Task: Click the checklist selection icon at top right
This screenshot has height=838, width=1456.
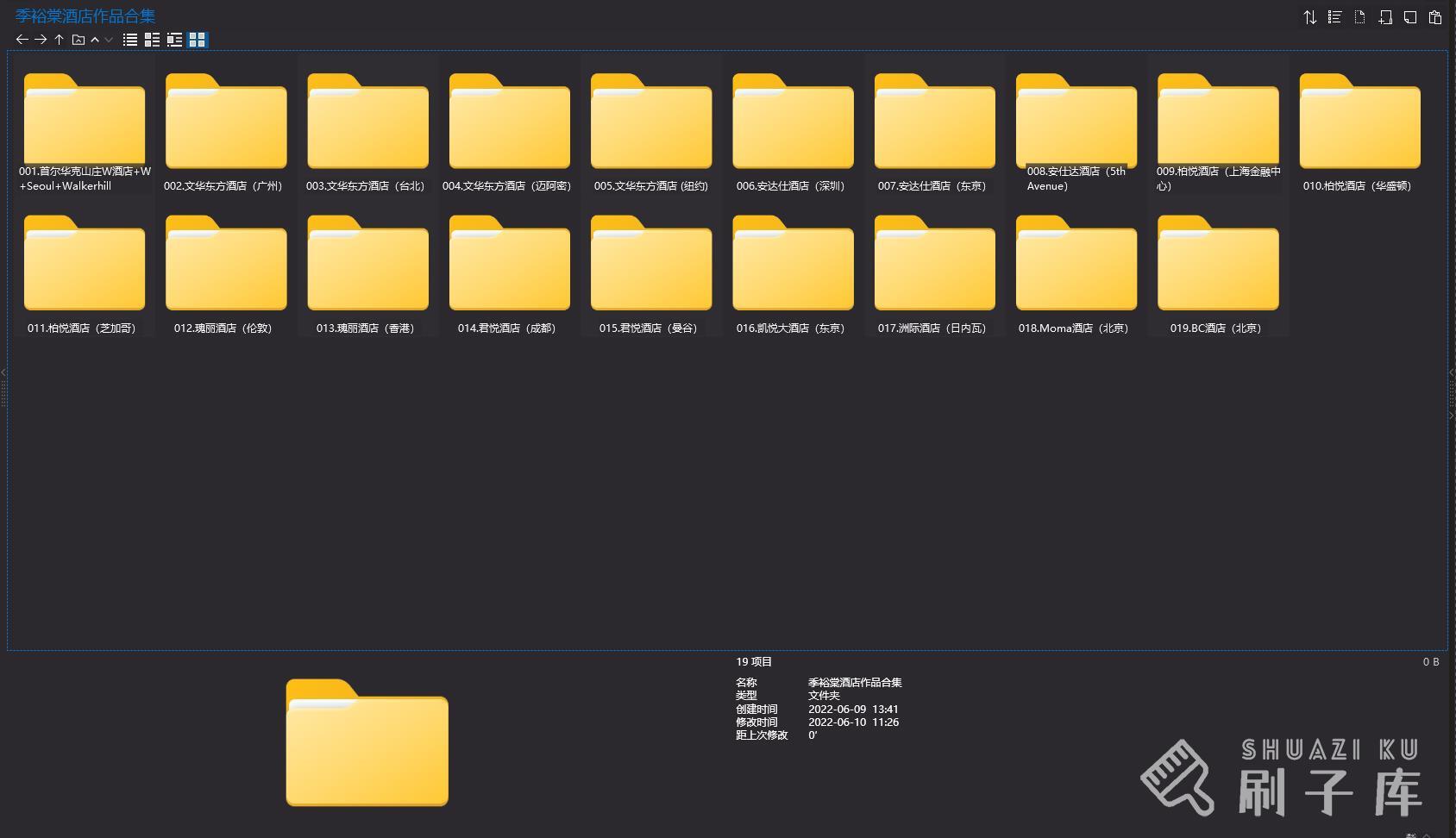Action: pos(1334,17)
